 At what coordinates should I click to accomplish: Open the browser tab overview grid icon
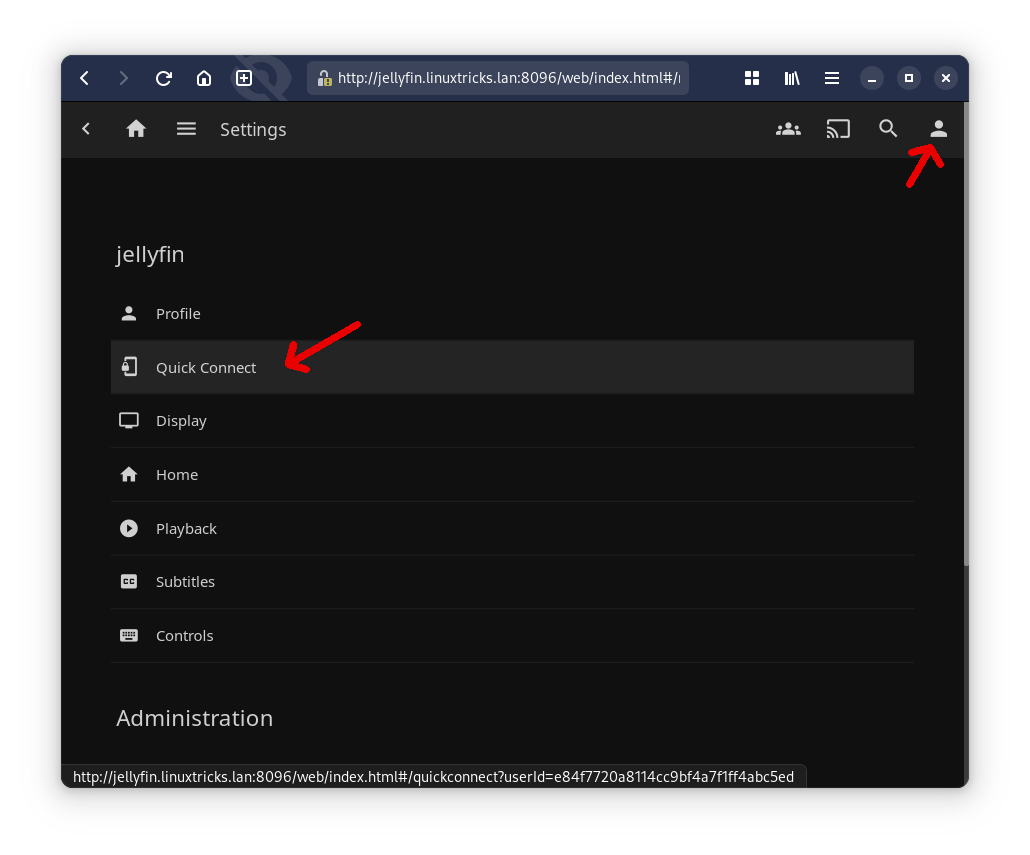(x=752, y=78)
